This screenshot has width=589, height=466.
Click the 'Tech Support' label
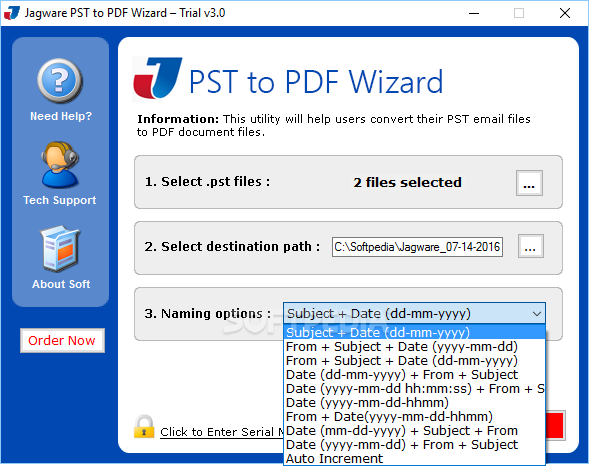[60, 200]
